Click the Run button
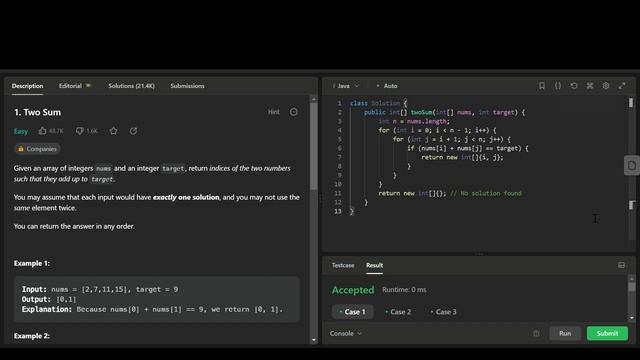This screenshot has height=360, width=640. 565,333
